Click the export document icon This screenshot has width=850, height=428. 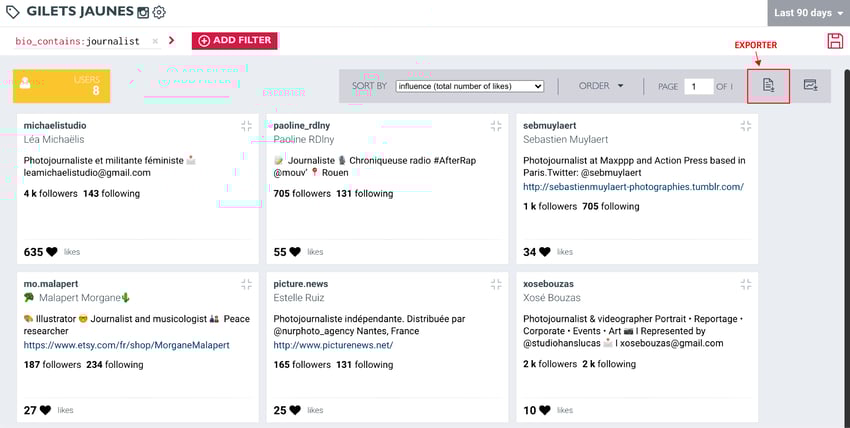pyautogui.click(x=768, y=86)
